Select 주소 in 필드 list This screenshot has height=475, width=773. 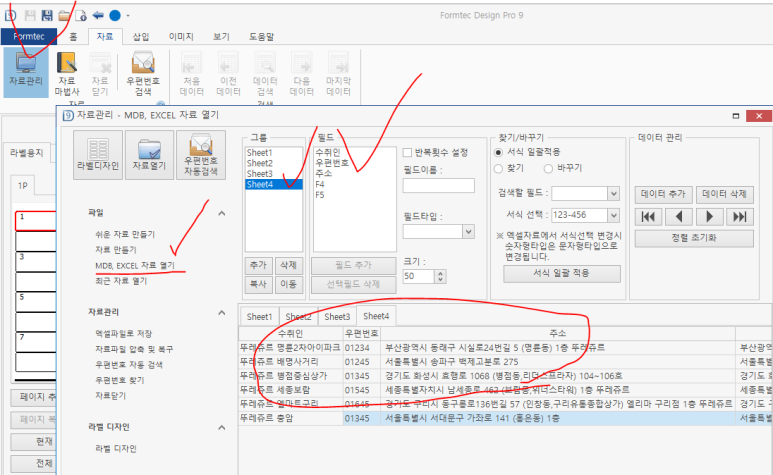[323, 173]
